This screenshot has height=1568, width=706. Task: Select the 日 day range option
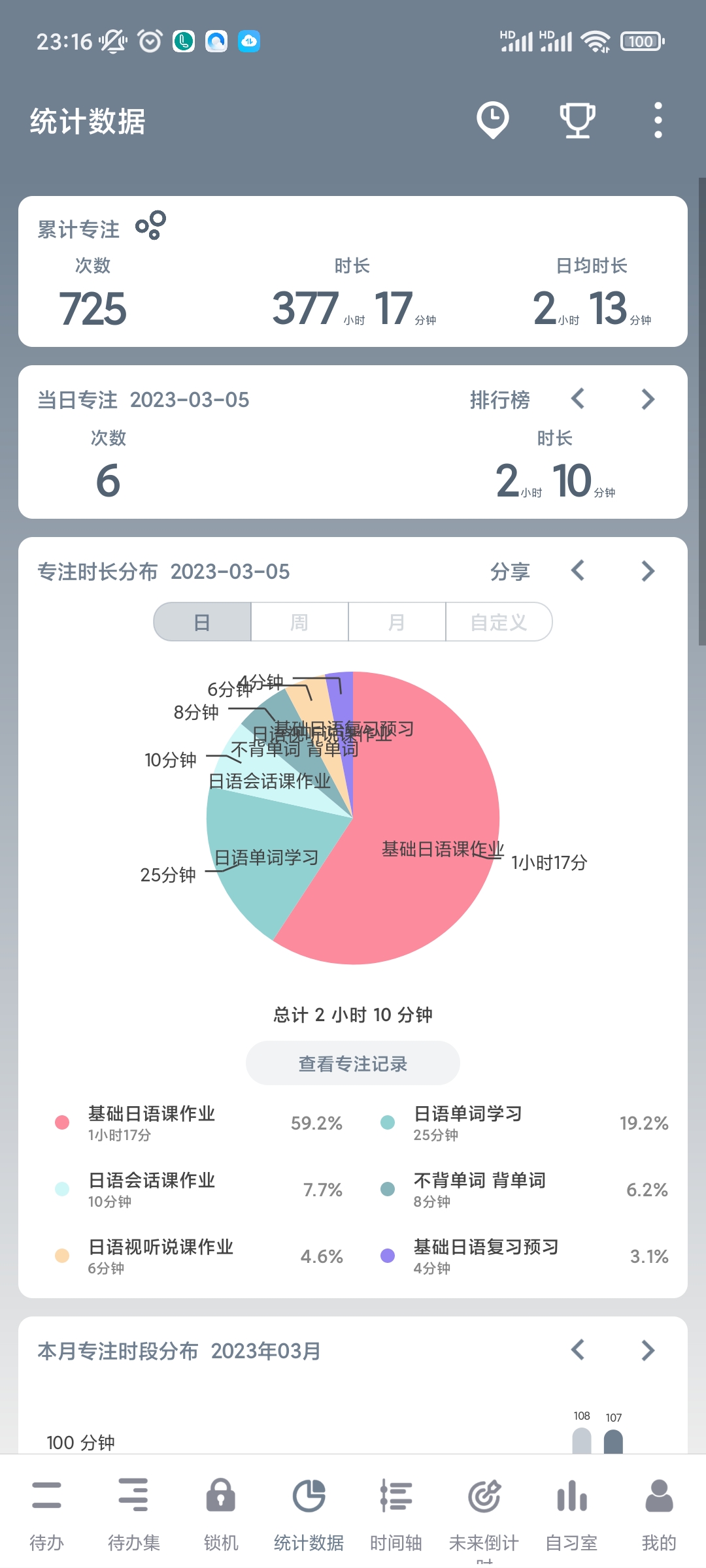coord(202,622)
